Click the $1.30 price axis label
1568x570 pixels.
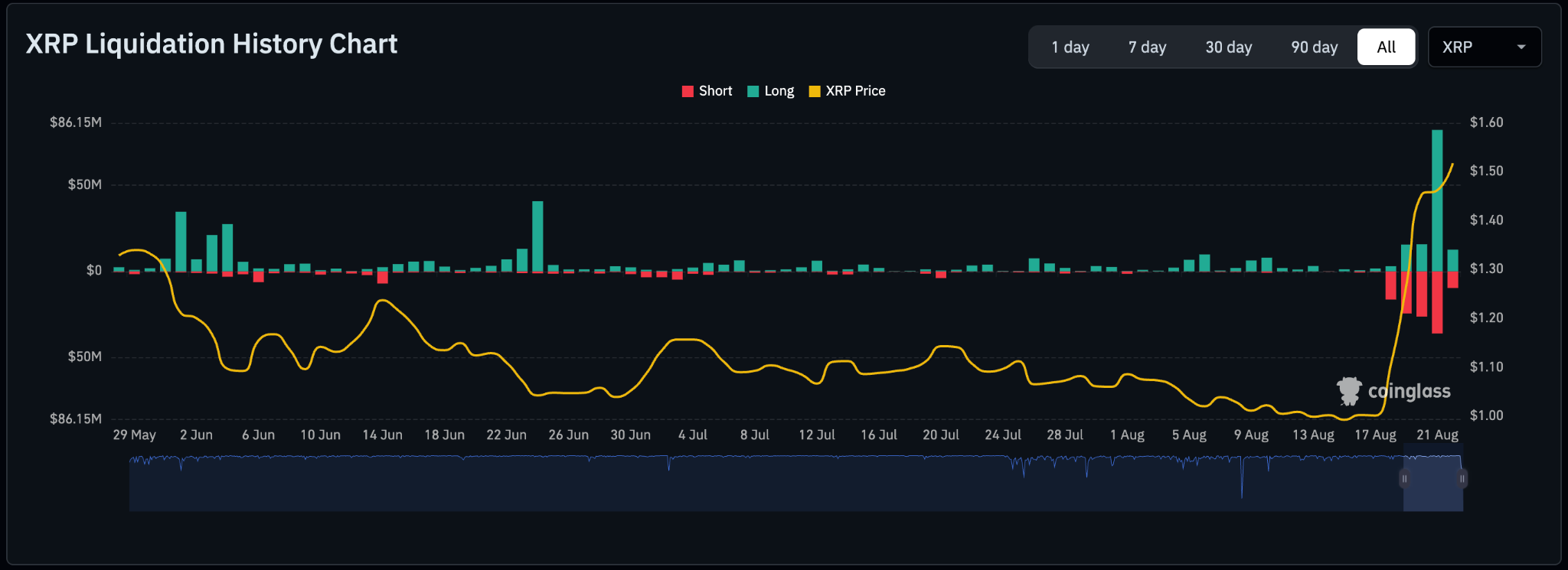click(x=1486, y=269)
